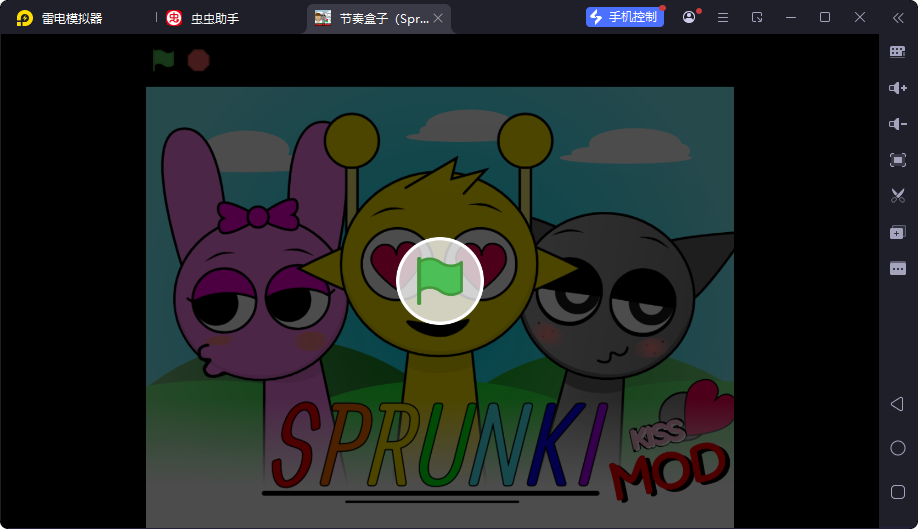Open the more options ellipsis icon
Viewport: 918px width, 529px height.
click(x=898, y=269)
